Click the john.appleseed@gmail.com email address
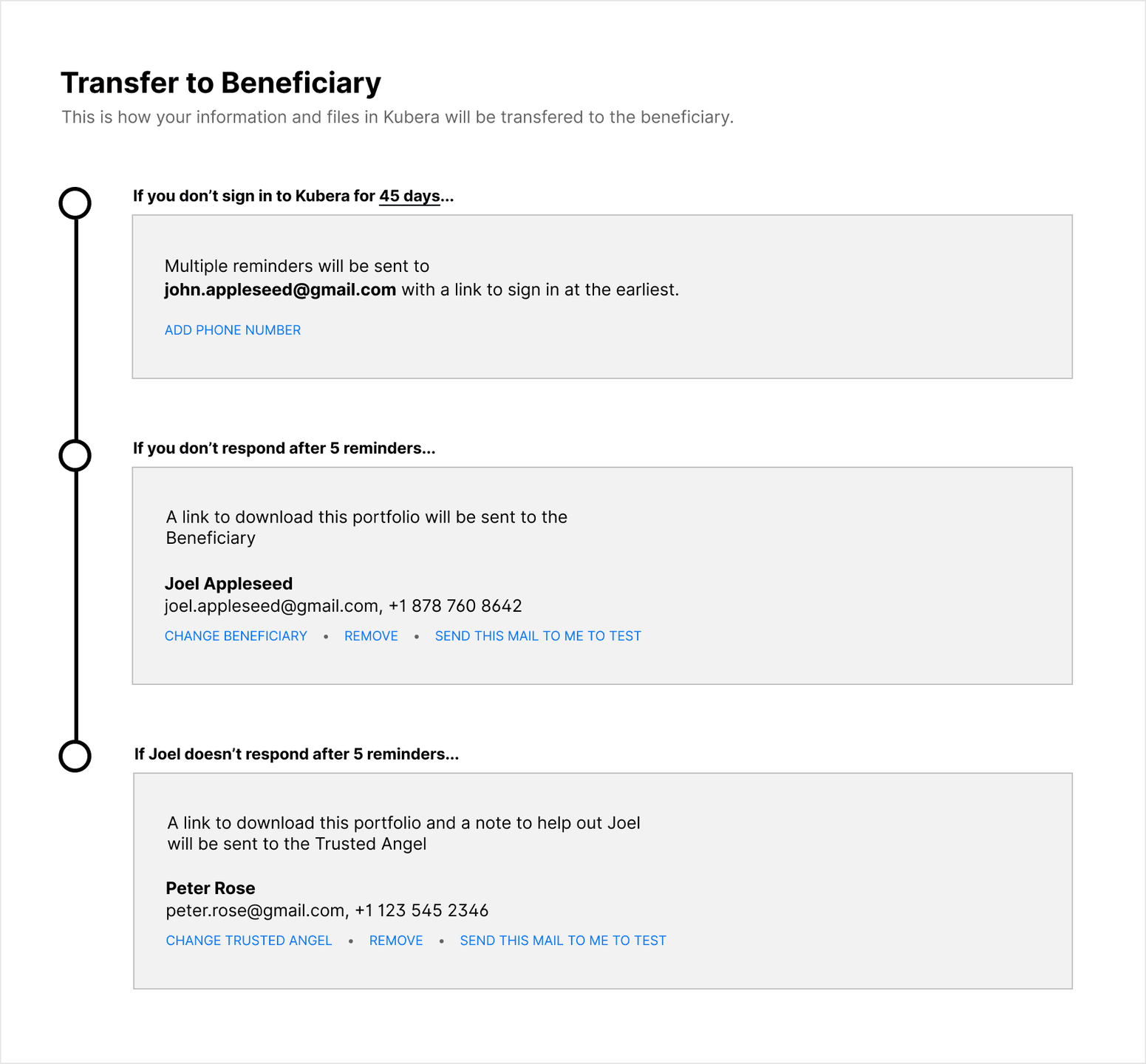This screenshot has height=1064, width=1146. (280, 290)
